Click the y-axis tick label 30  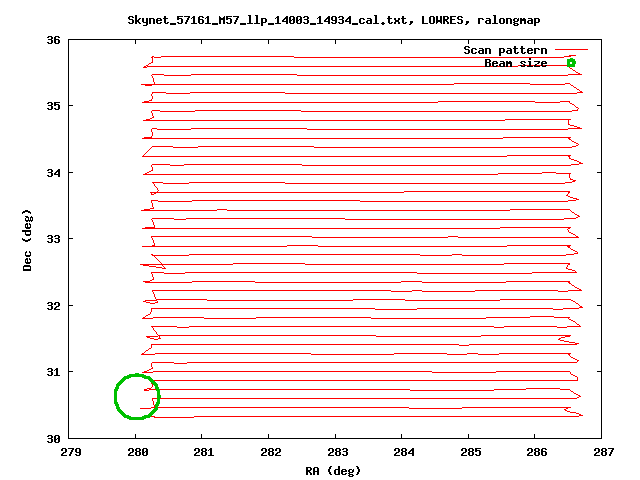click(x=53, y=439)
